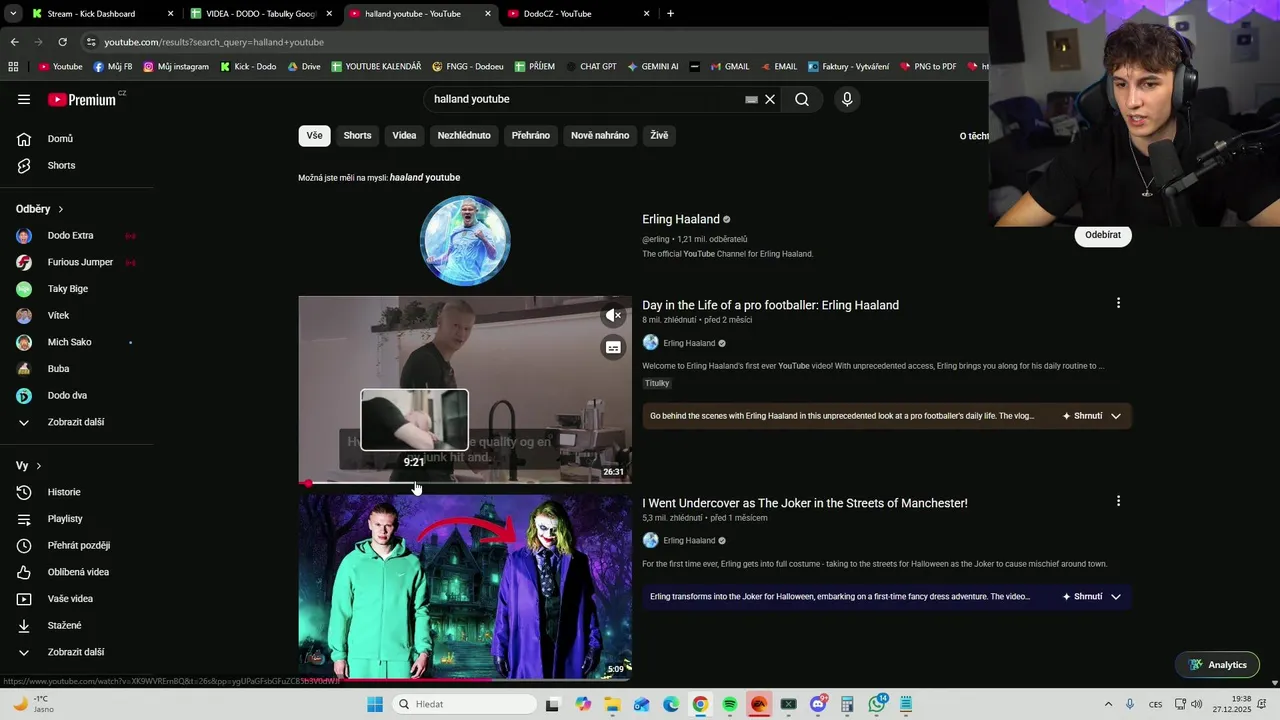Go back with the browser back arrow
Image resolution: width=1280 pixels, height=720 pixels.
pyautogui.click(x=14, y=42)
